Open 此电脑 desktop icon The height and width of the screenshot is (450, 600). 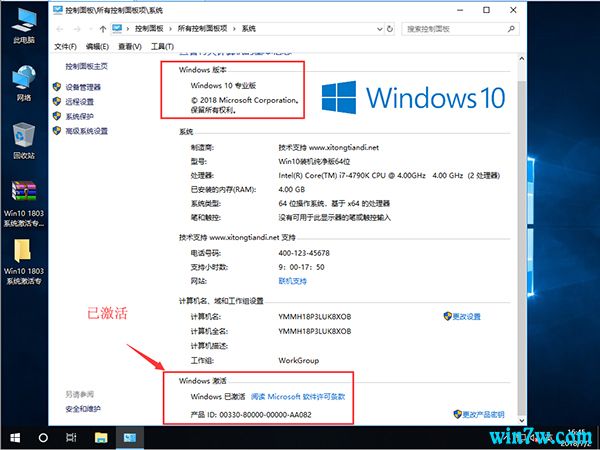(x=24, y=25)
